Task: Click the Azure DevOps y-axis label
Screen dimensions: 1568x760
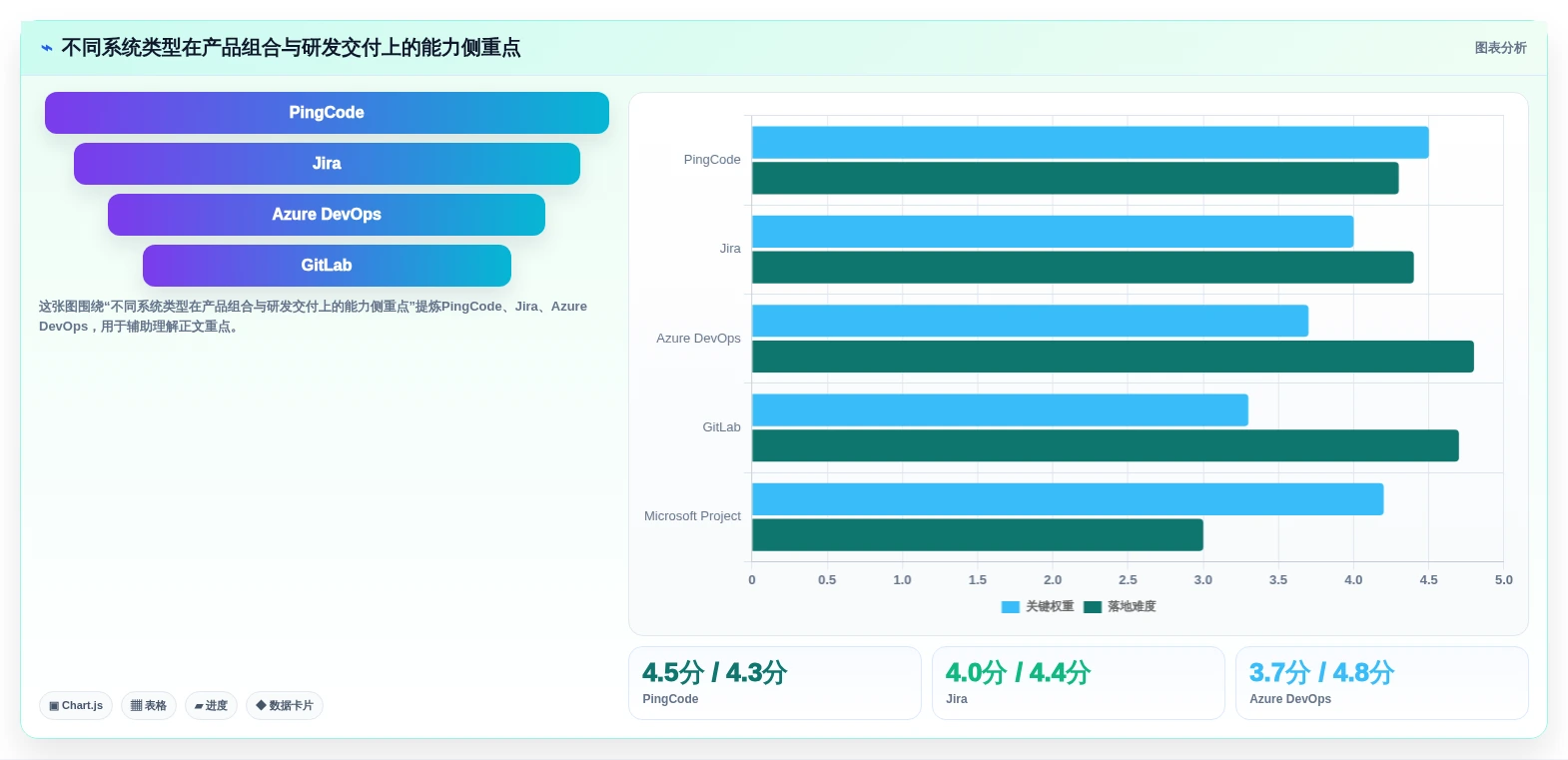Action: click(698, 339)
